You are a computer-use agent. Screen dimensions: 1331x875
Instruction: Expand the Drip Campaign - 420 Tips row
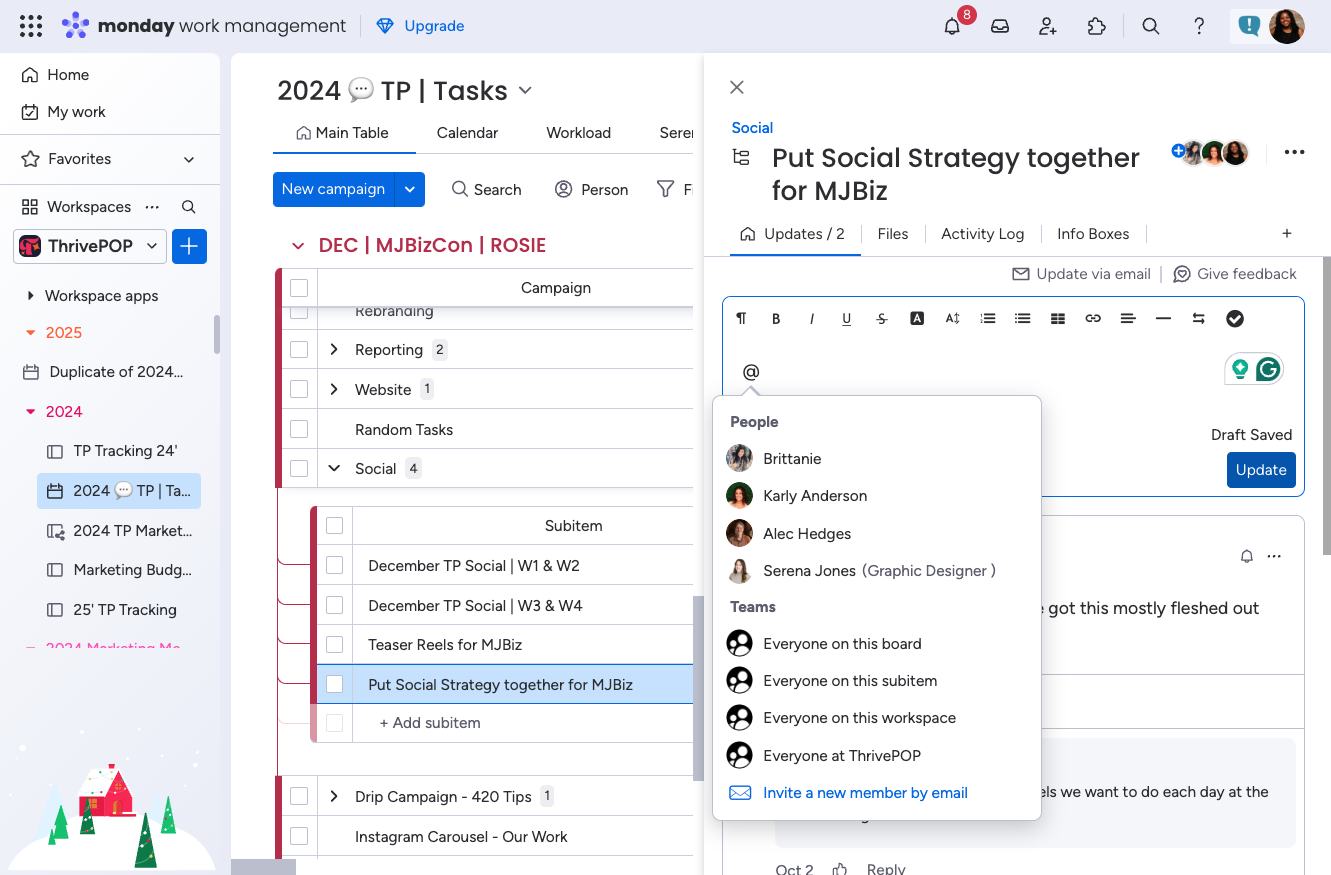(335, 797)
